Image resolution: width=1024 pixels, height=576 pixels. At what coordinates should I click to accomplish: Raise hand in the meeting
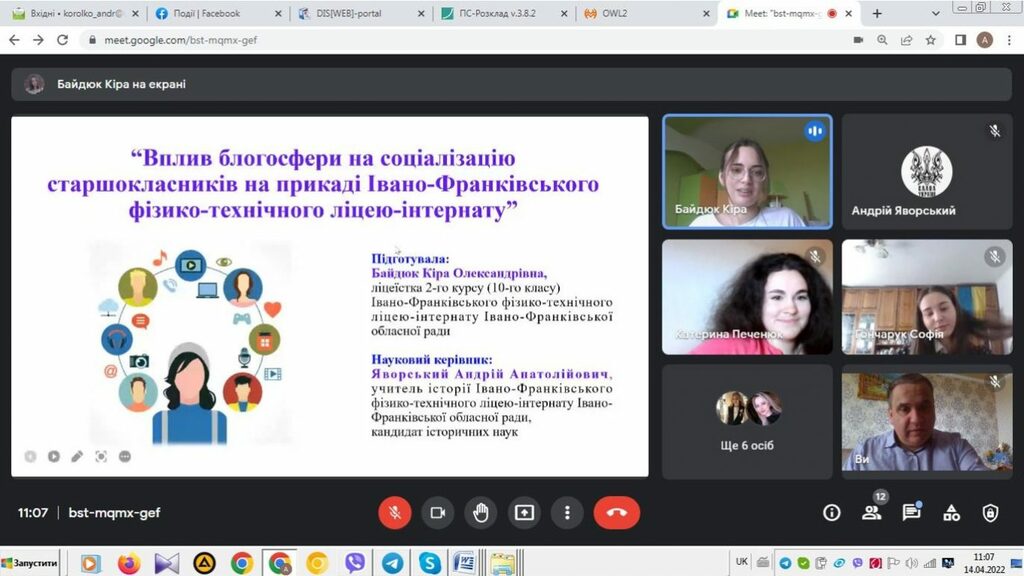point(481,513)
